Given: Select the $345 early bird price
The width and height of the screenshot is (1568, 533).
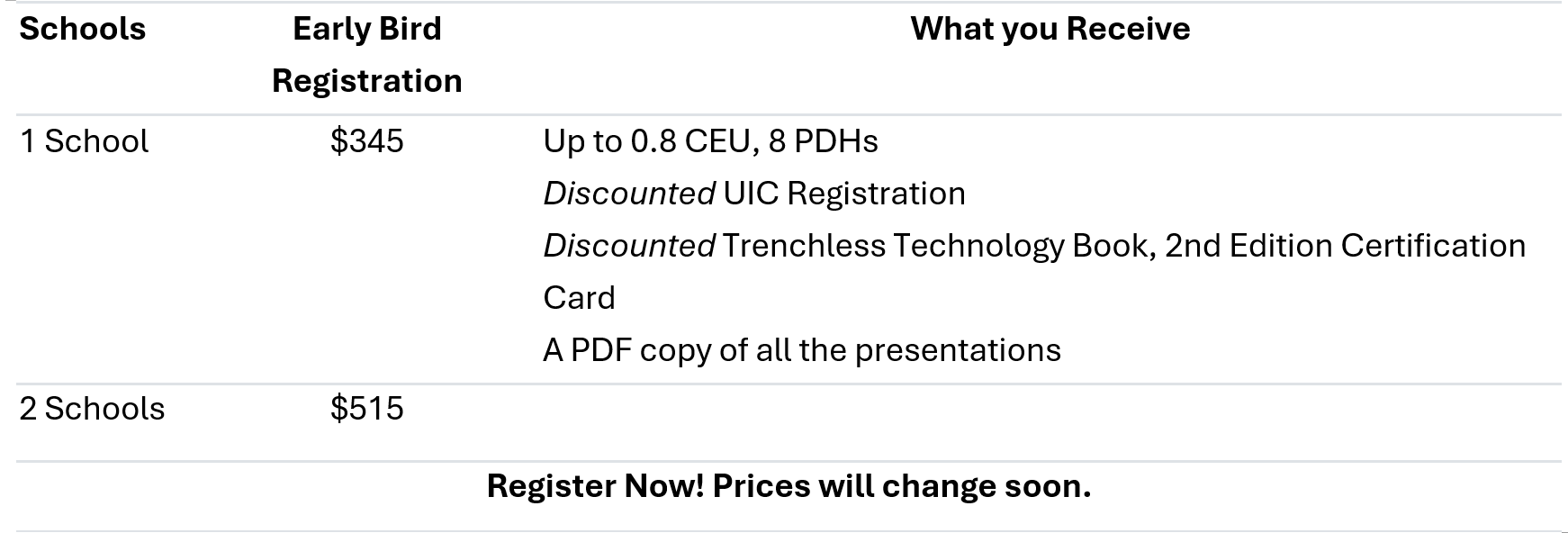Looking at the screenshot, I should [x=367, y=141].
